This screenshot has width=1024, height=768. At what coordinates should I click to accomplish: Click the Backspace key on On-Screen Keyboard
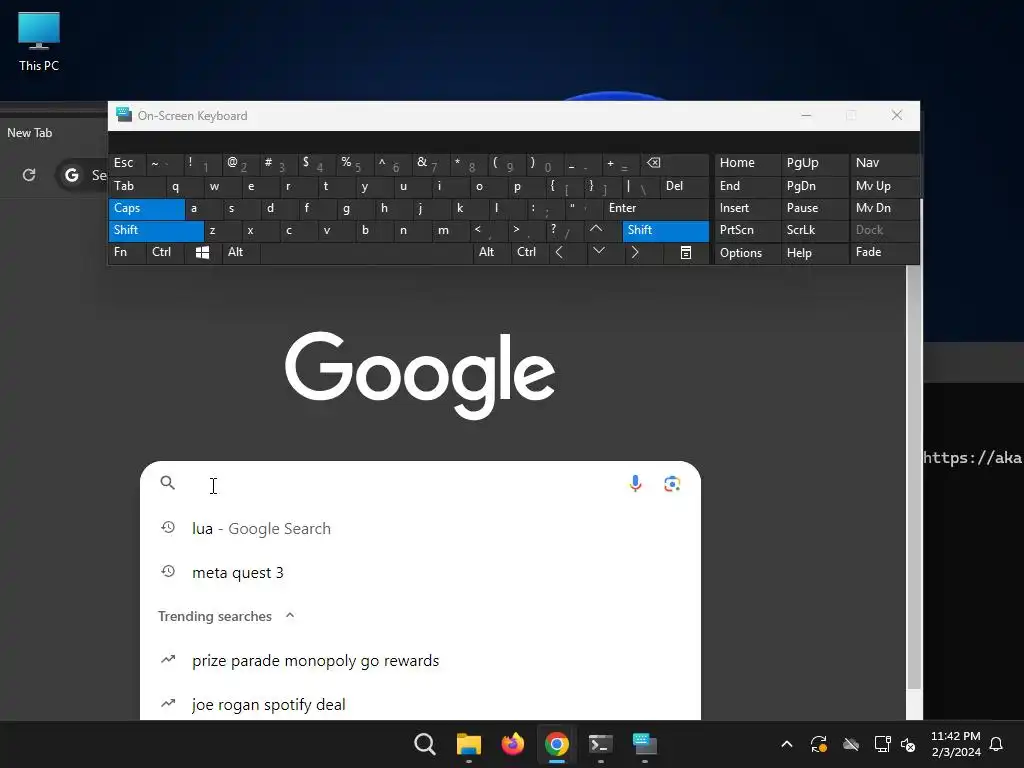pos(675,163)
